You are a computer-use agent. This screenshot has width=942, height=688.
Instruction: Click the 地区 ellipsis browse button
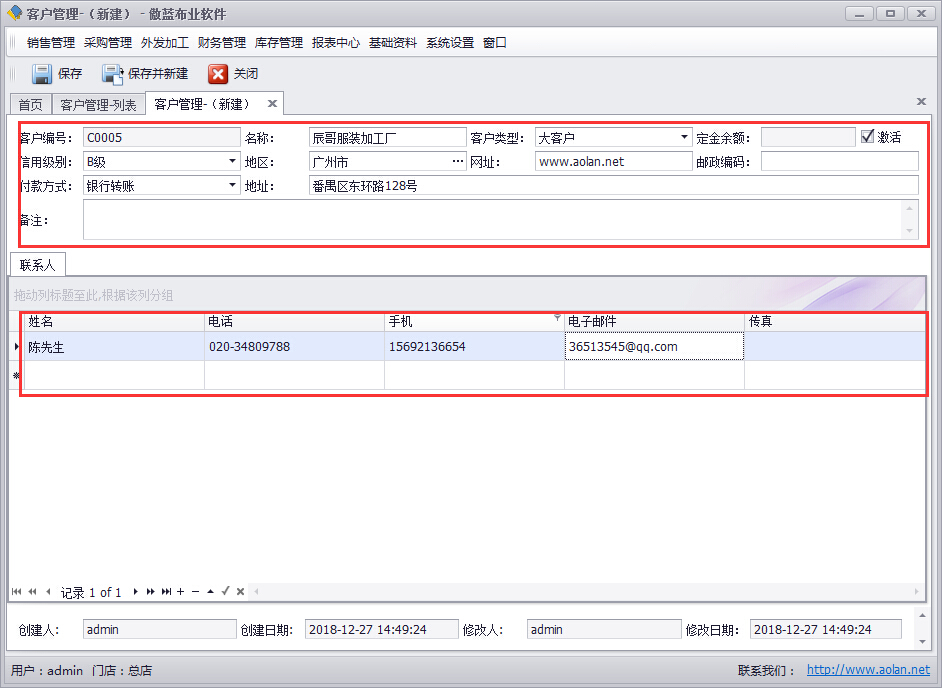tap(458, 161)
